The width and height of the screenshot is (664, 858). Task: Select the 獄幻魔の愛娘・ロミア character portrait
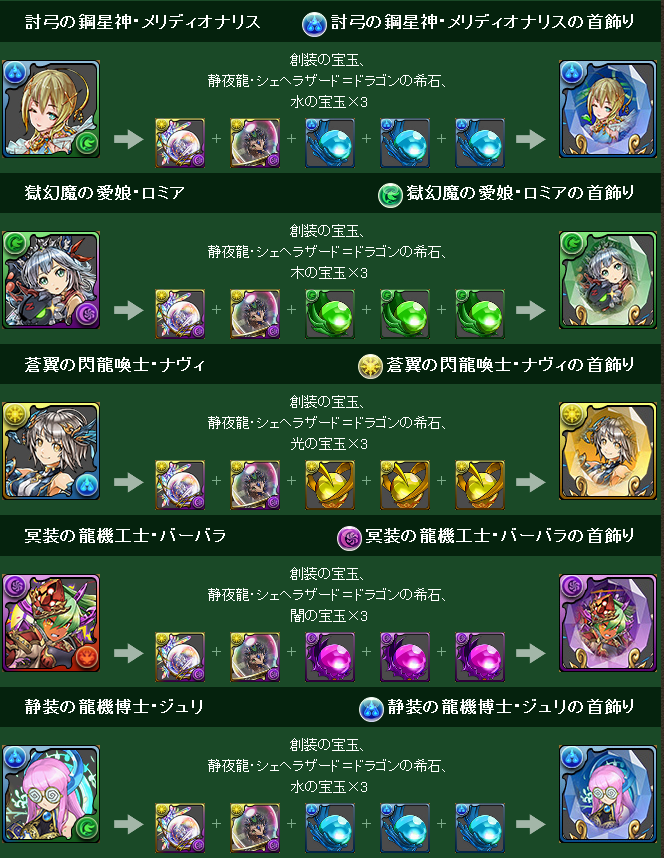point(51,280)
